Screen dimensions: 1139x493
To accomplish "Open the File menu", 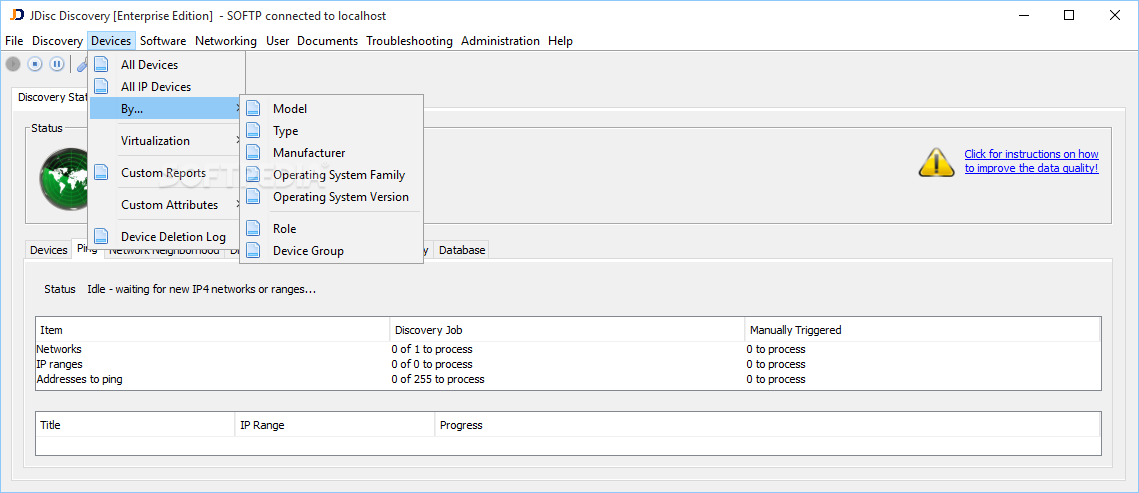I will click(14, 41).
